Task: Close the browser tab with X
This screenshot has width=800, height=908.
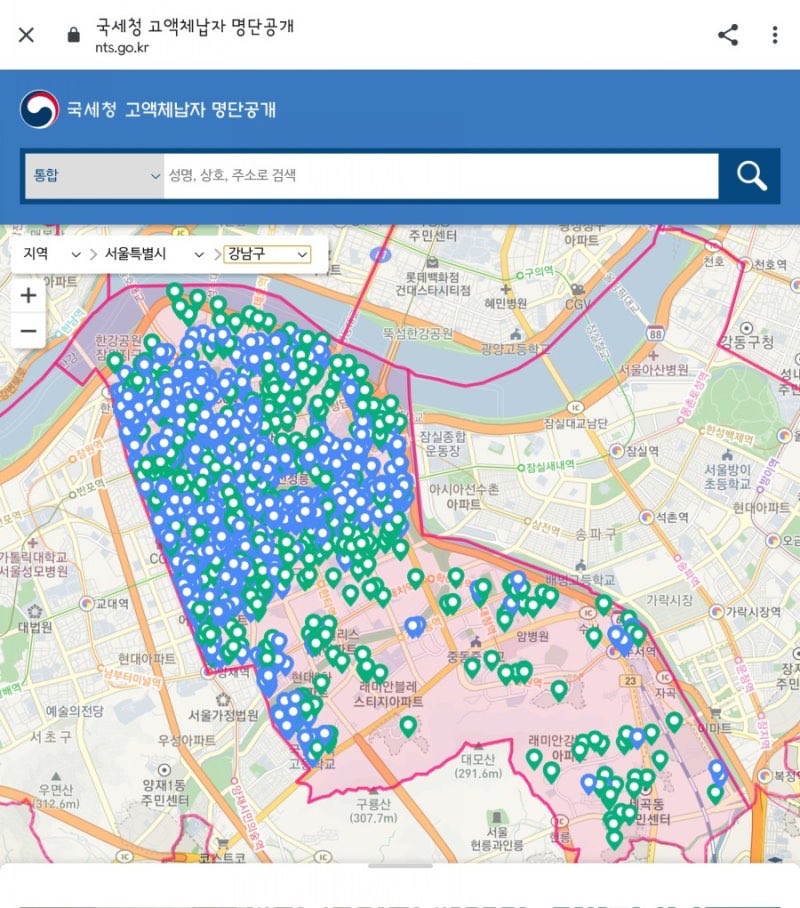Action: click(x=26, y=35)
